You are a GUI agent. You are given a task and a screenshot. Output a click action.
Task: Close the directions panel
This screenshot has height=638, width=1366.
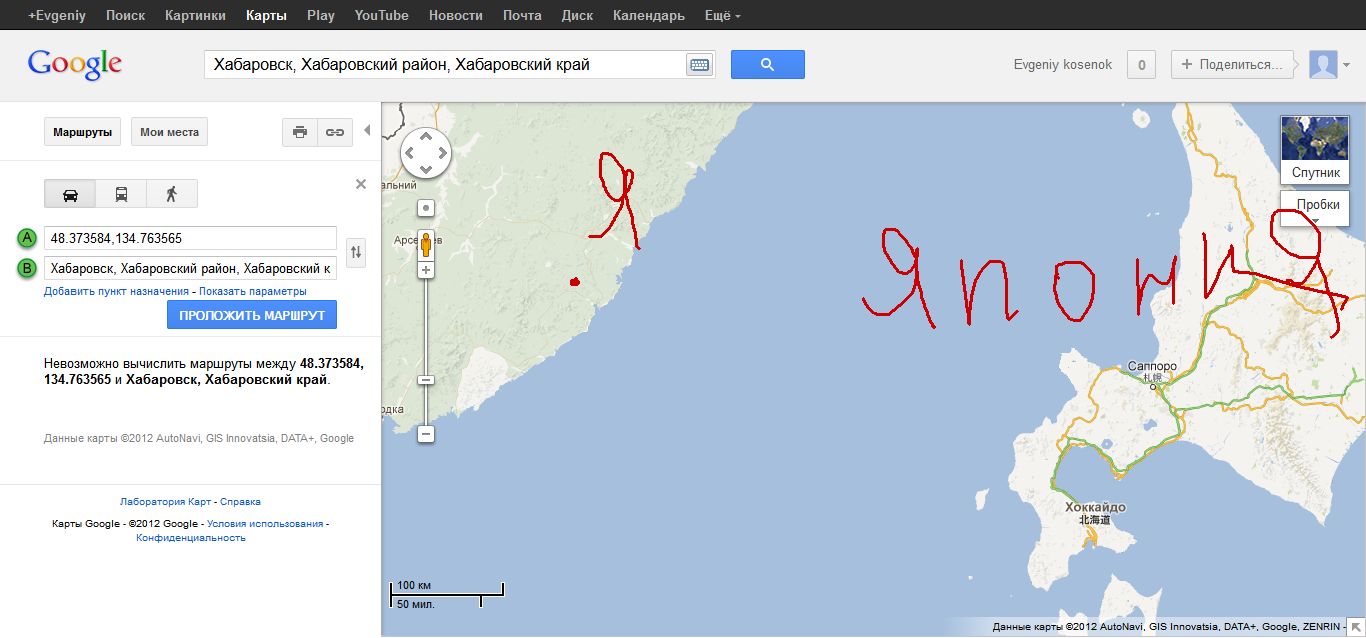click(x=361, y=184)
